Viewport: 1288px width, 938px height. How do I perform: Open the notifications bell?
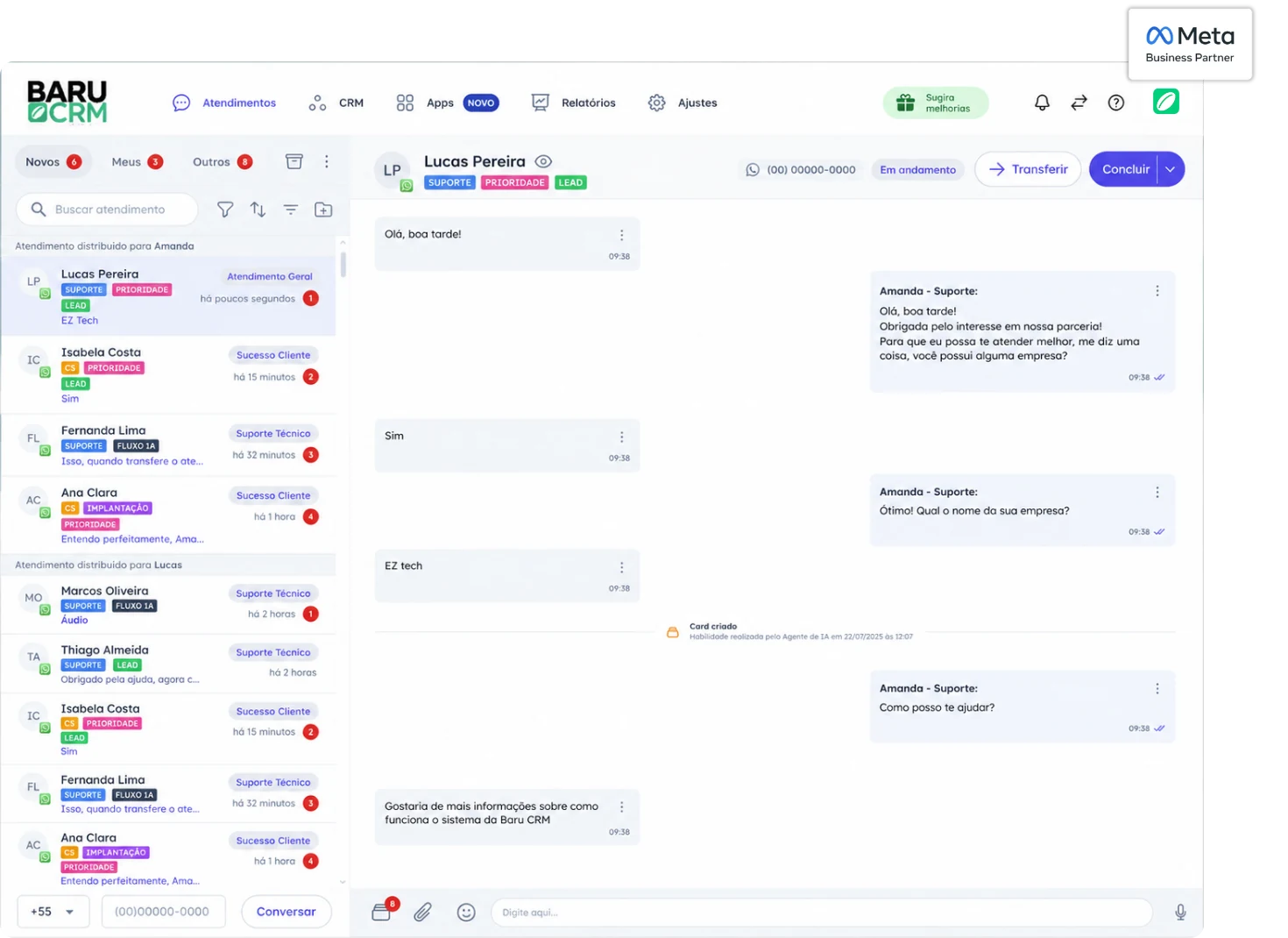click(x=1042, y=103)
